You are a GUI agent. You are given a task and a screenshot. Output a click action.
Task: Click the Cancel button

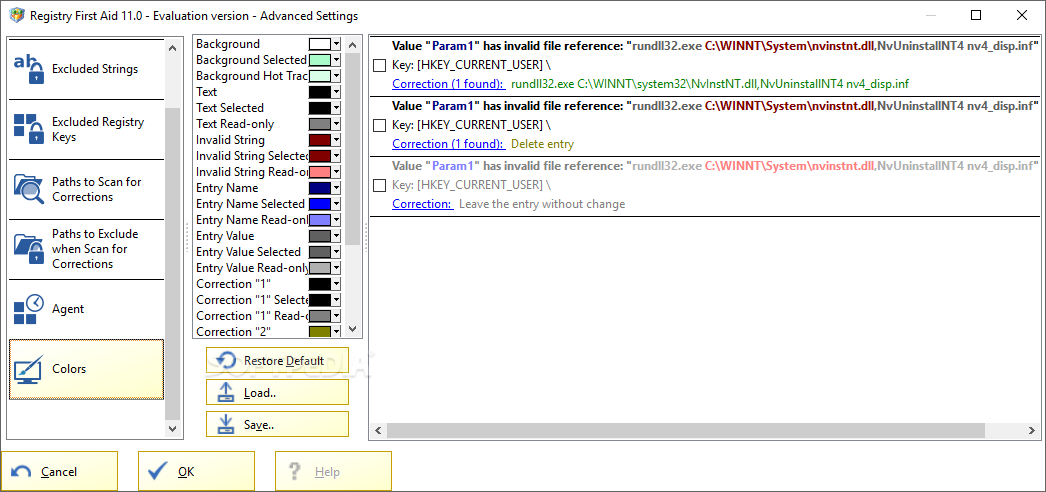coord(59,471)
